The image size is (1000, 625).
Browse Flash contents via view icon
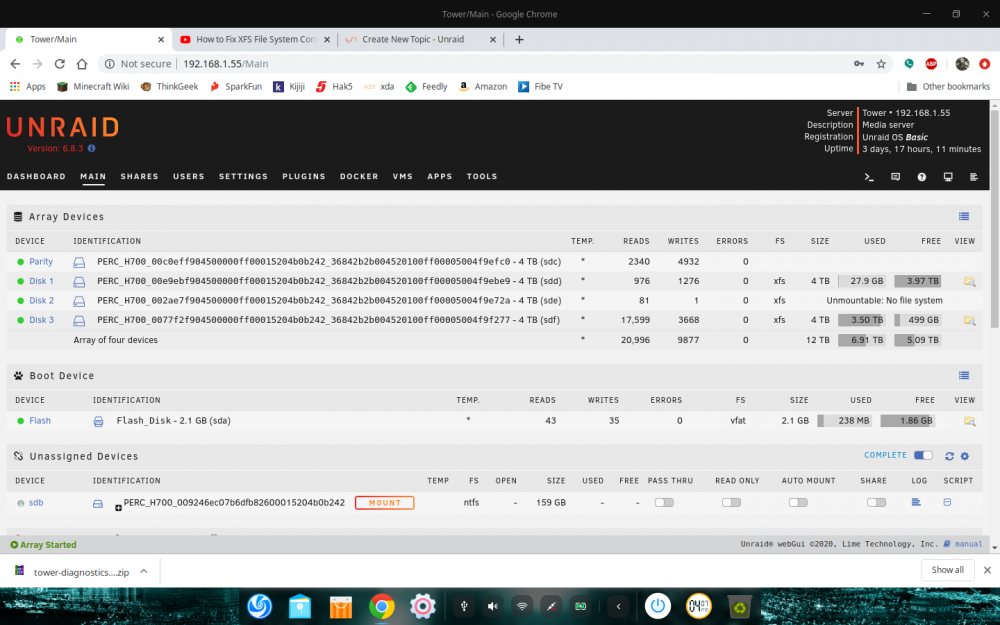pyautogui.click(x=969, y=421)
